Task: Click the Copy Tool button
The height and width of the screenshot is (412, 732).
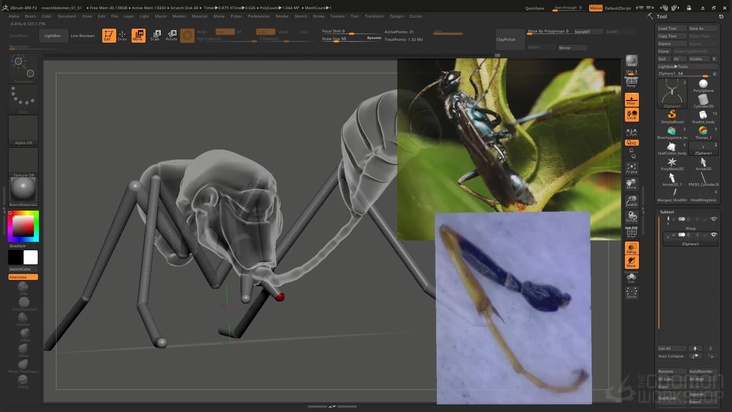Action: [672, 36]
